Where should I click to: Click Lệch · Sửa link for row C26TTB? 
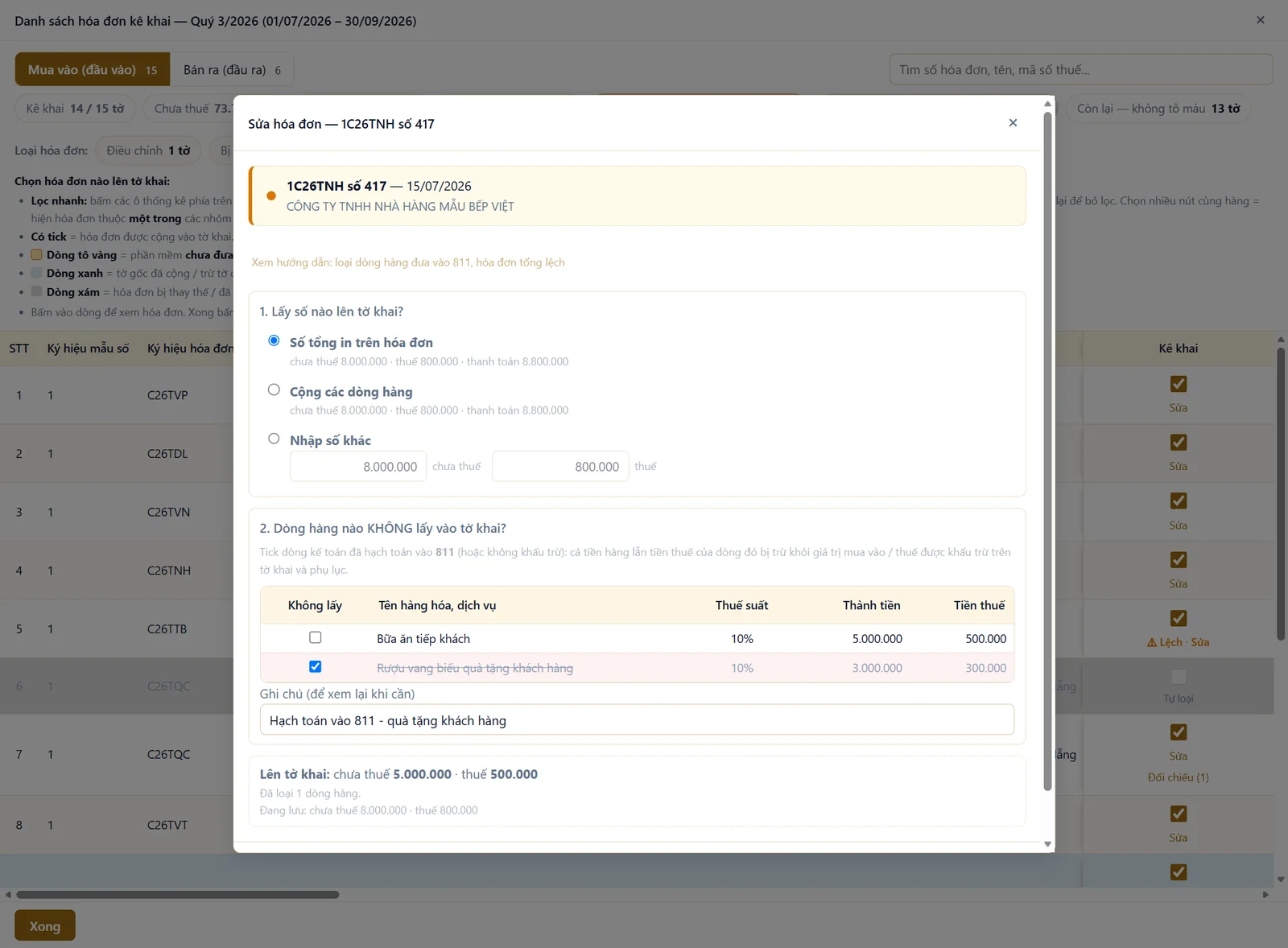pos(1179,642)
